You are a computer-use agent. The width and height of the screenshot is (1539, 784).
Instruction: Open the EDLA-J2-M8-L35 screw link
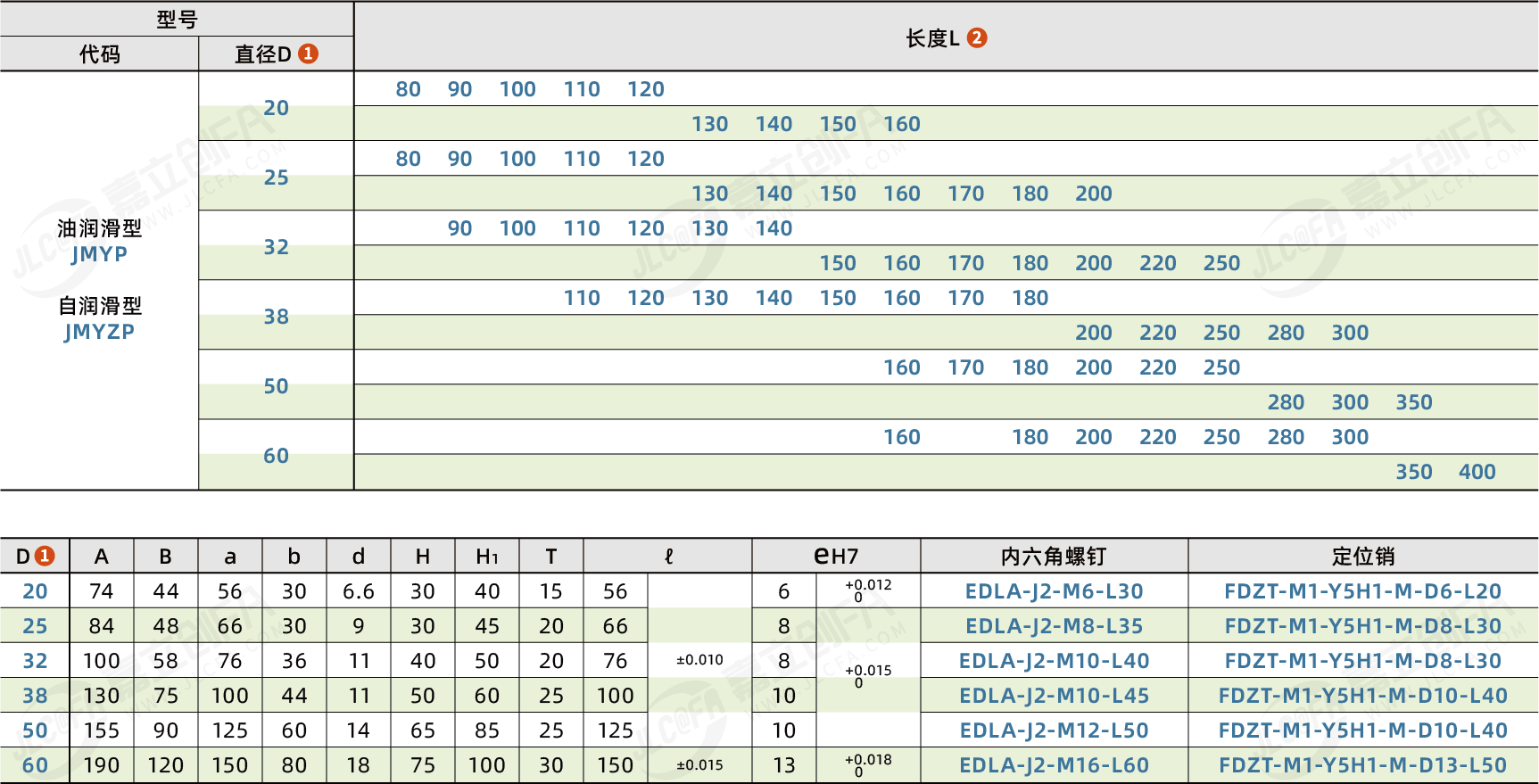1054,626
